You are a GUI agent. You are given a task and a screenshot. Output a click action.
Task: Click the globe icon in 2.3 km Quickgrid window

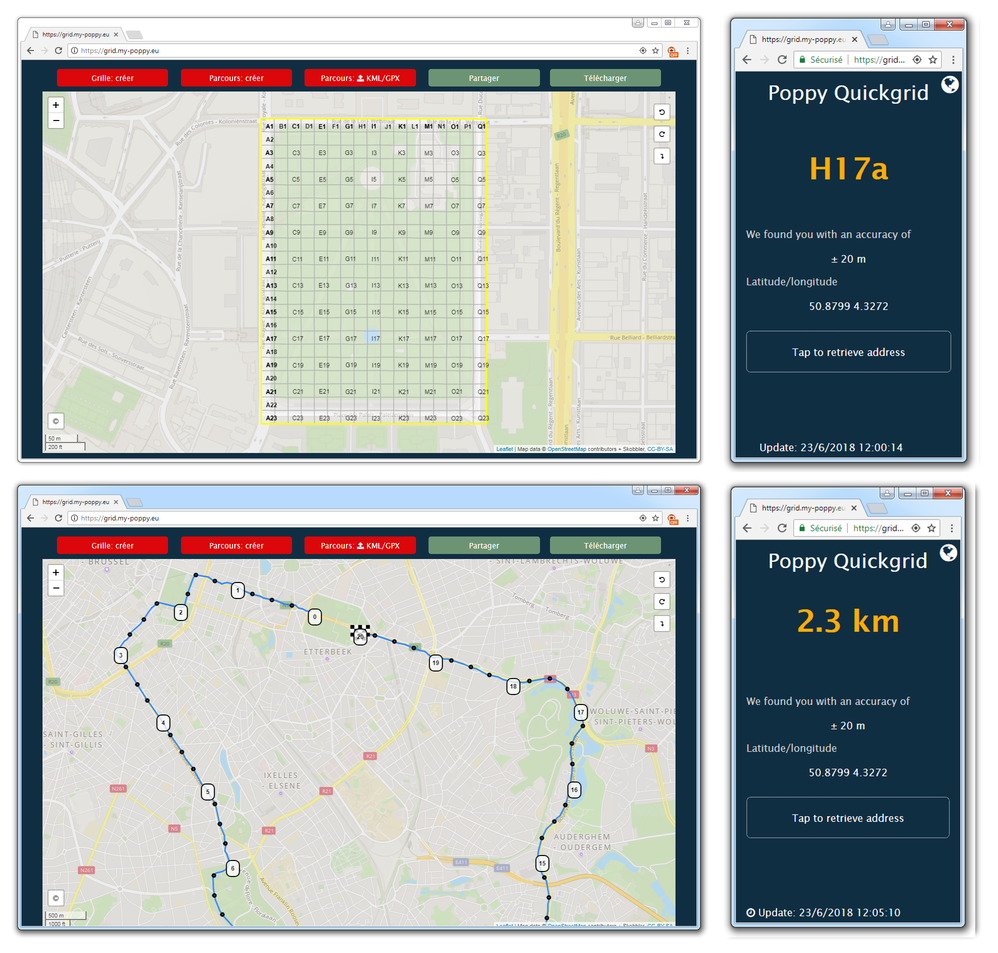click(x=948, y=553)
